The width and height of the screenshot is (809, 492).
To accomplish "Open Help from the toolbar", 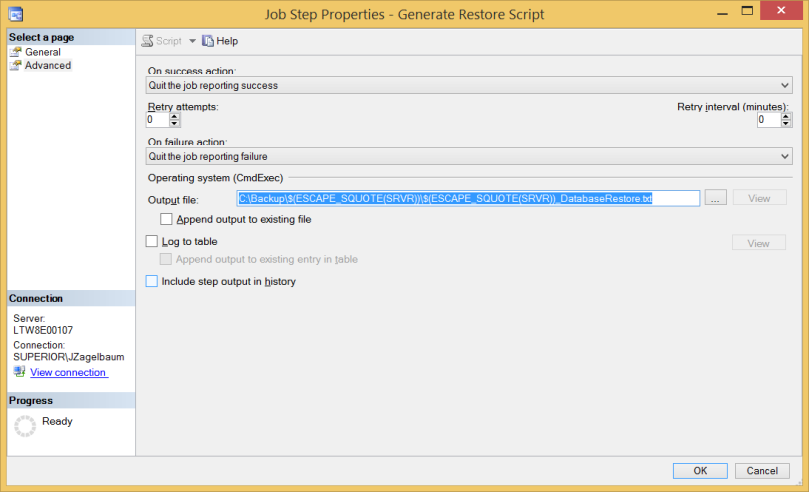I will (x=220, y=41).
